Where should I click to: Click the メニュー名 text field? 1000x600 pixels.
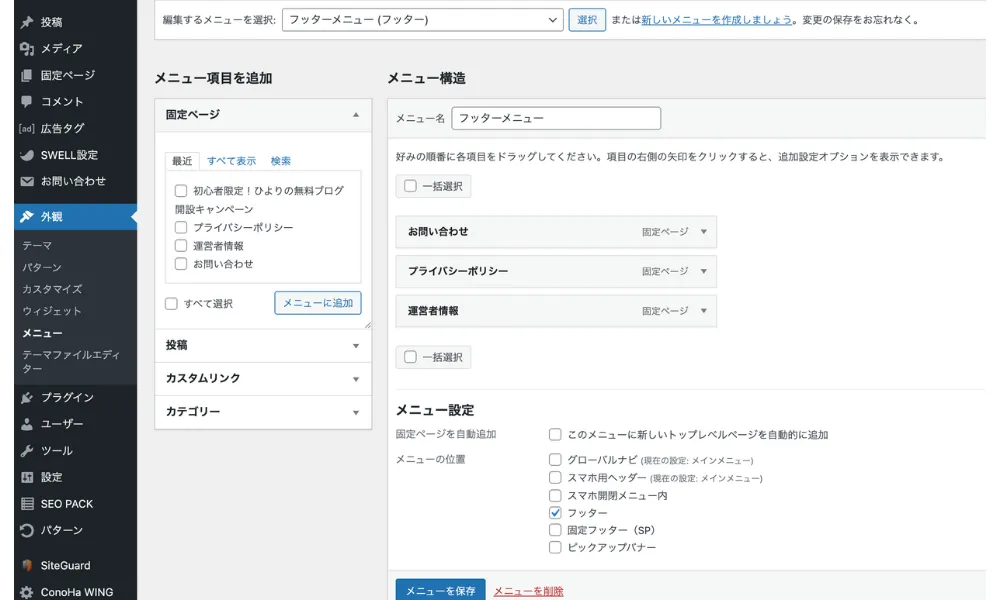point(556,118)
